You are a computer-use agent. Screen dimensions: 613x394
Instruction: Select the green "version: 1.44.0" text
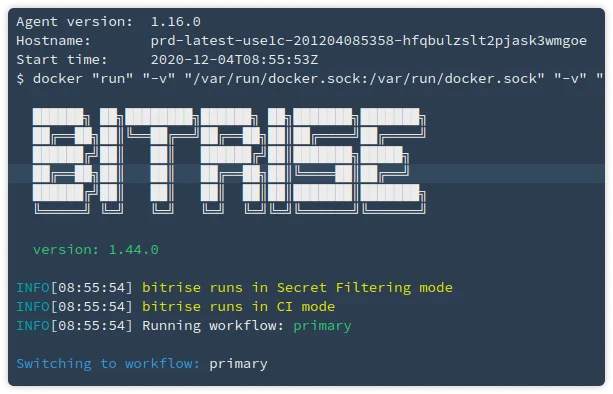click(x=96, y=250)
